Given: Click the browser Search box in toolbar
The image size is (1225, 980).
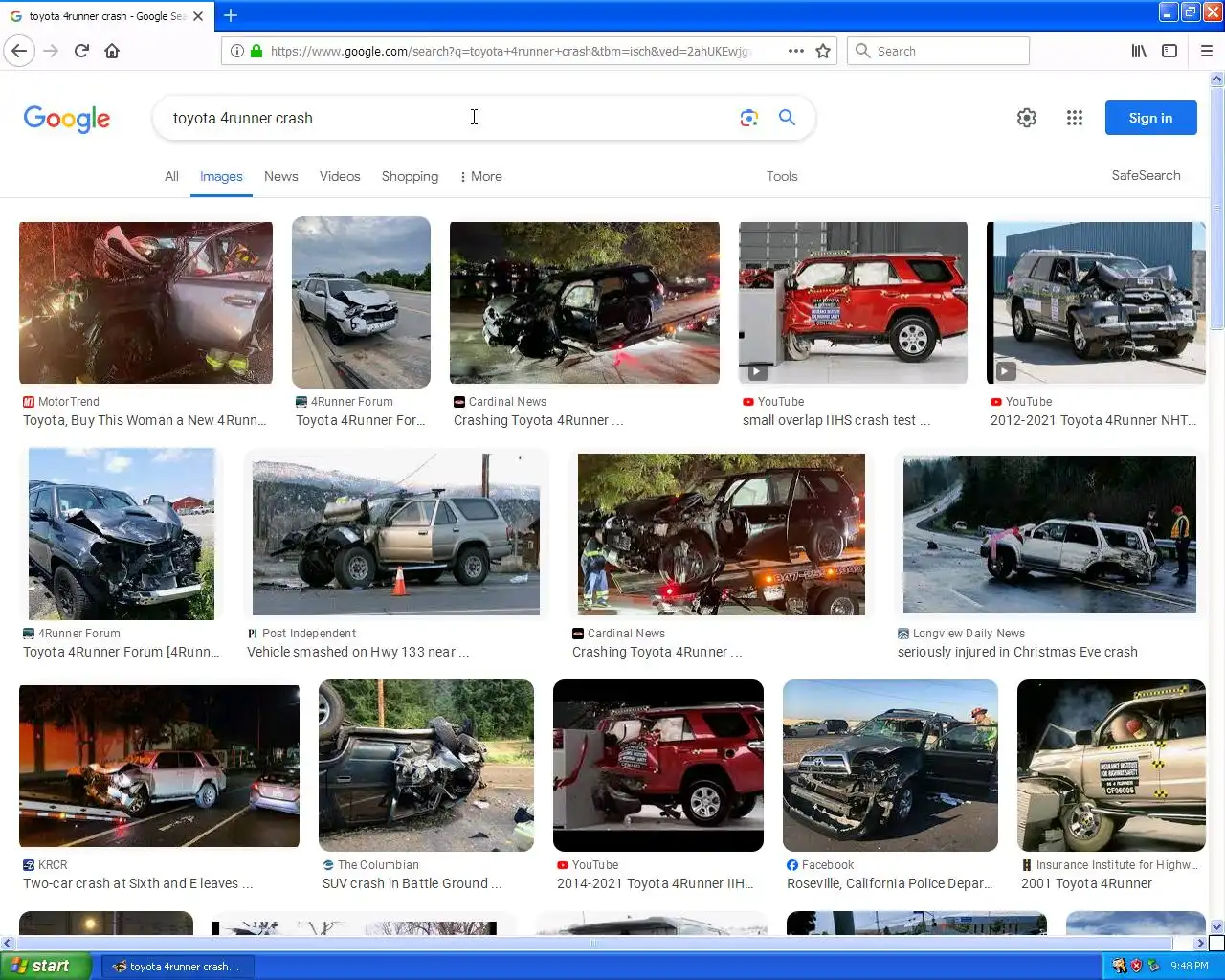Looking at the screenshot, I should 938,51.
